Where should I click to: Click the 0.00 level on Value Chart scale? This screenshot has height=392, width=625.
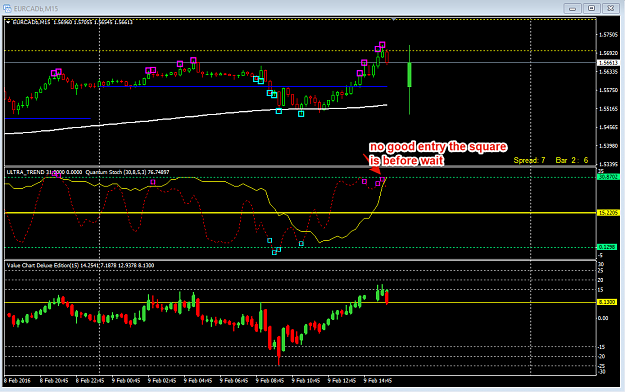point(603,318)
